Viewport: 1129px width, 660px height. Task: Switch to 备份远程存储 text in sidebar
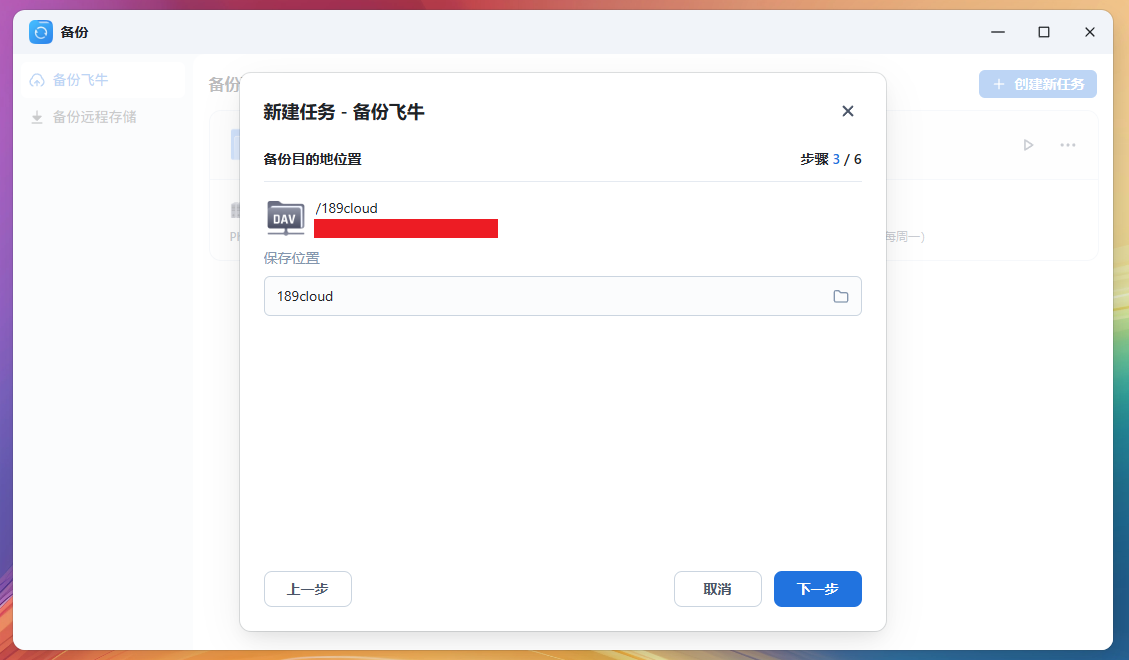[94, 117]
